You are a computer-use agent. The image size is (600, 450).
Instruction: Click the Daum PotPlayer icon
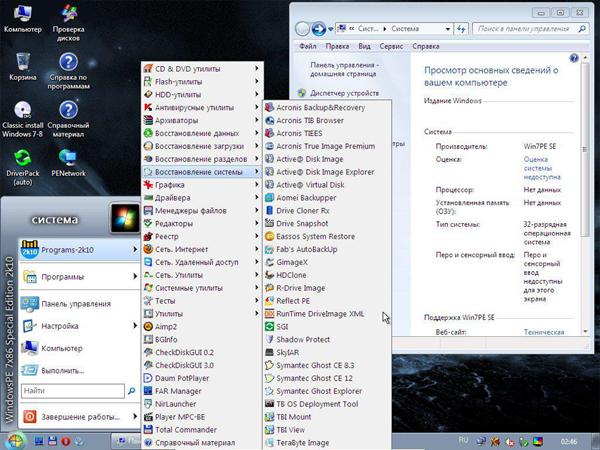[148, 378]
